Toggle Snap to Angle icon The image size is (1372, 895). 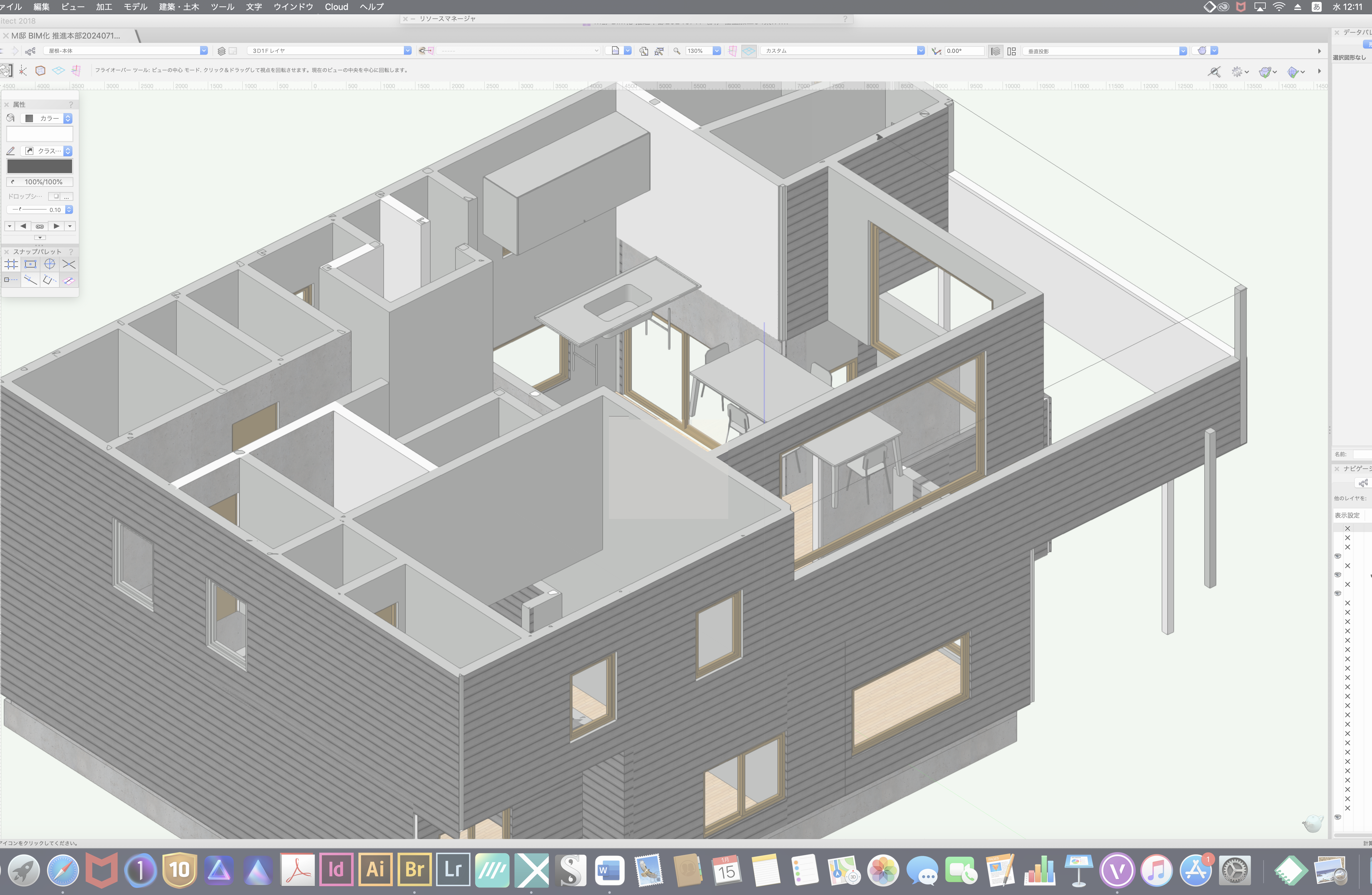coord(50,265)
